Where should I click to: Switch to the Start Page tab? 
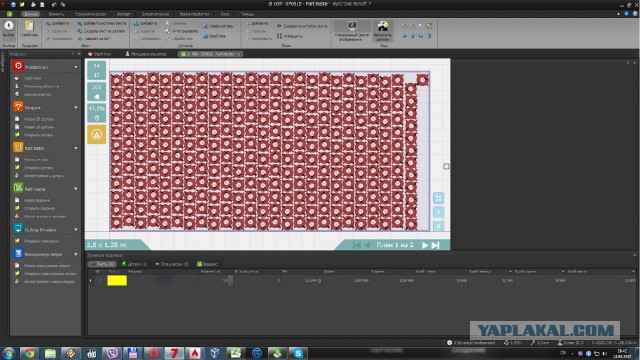point(100,54)
